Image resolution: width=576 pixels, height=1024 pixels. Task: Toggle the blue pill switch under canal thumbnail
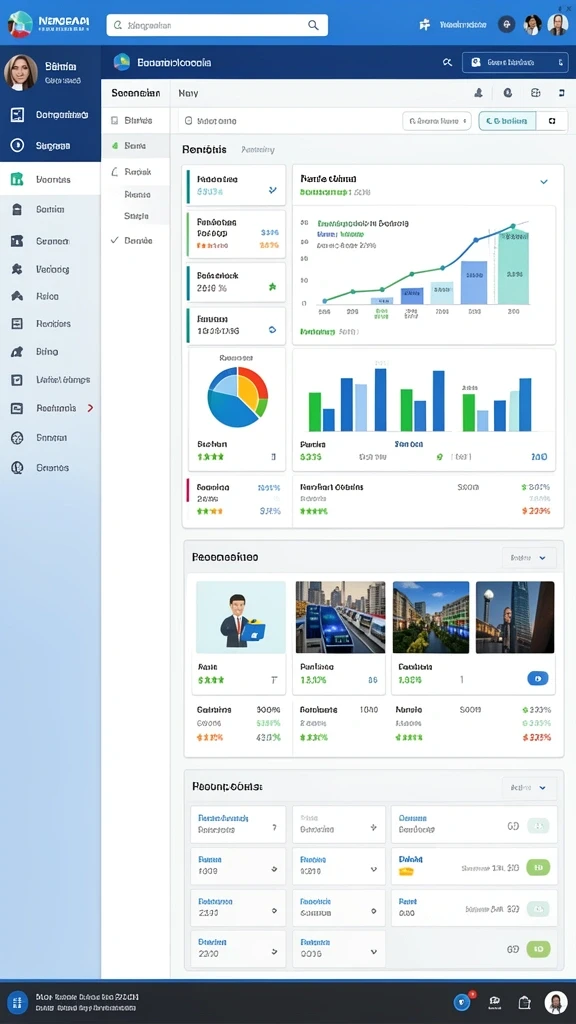click(537, 679)
